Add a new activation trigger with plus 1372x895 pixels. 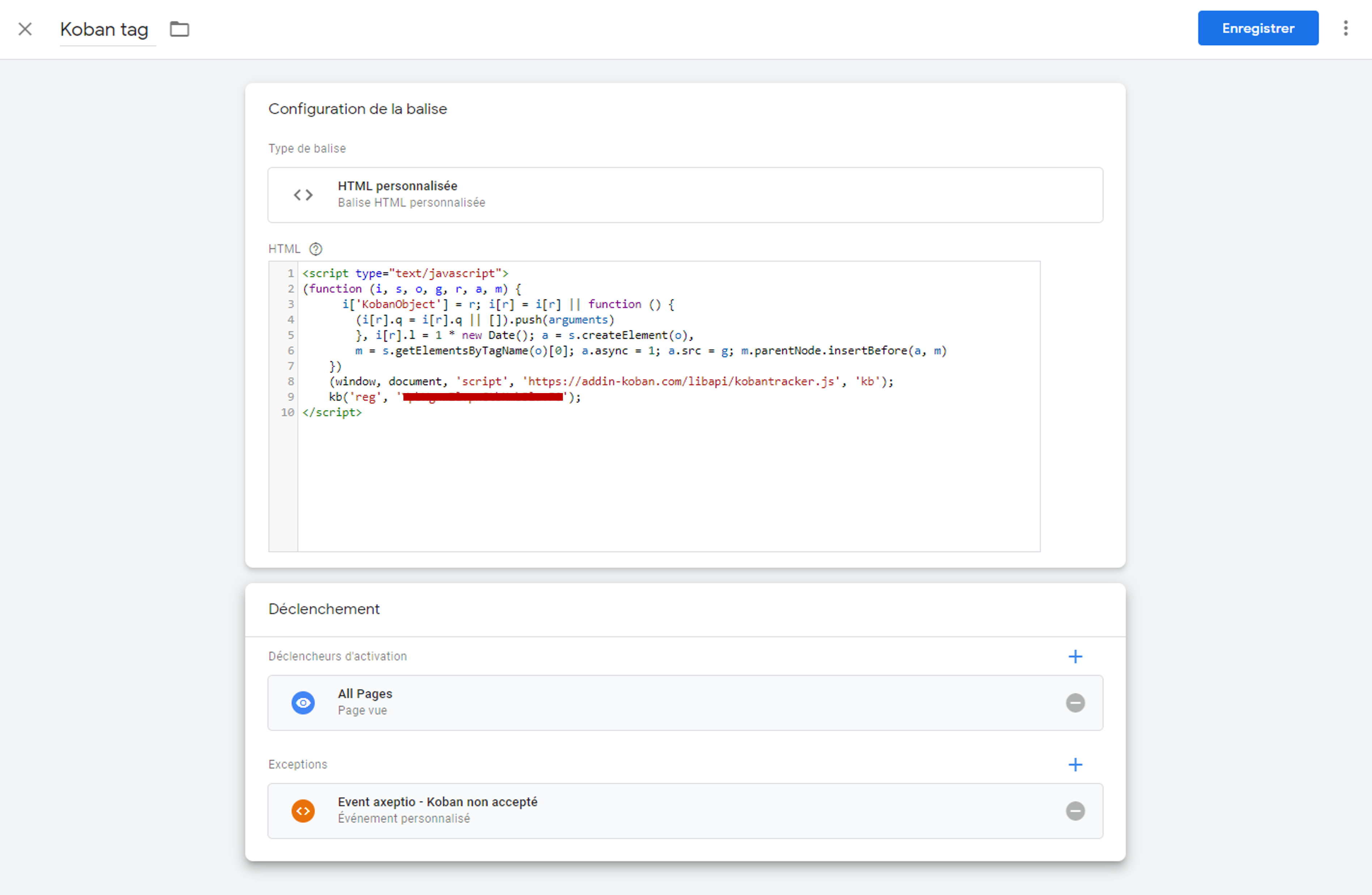[1074, 656]
